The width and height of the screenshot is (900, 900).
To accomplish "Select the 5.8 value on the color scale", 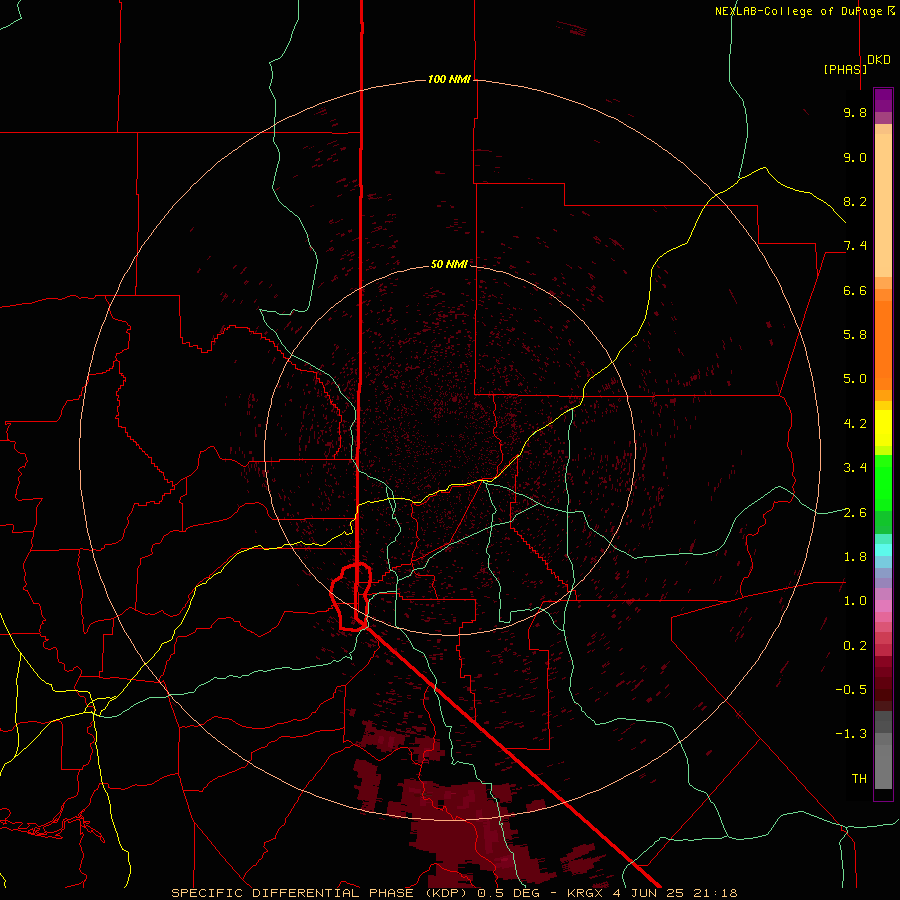I will [855, 335].
